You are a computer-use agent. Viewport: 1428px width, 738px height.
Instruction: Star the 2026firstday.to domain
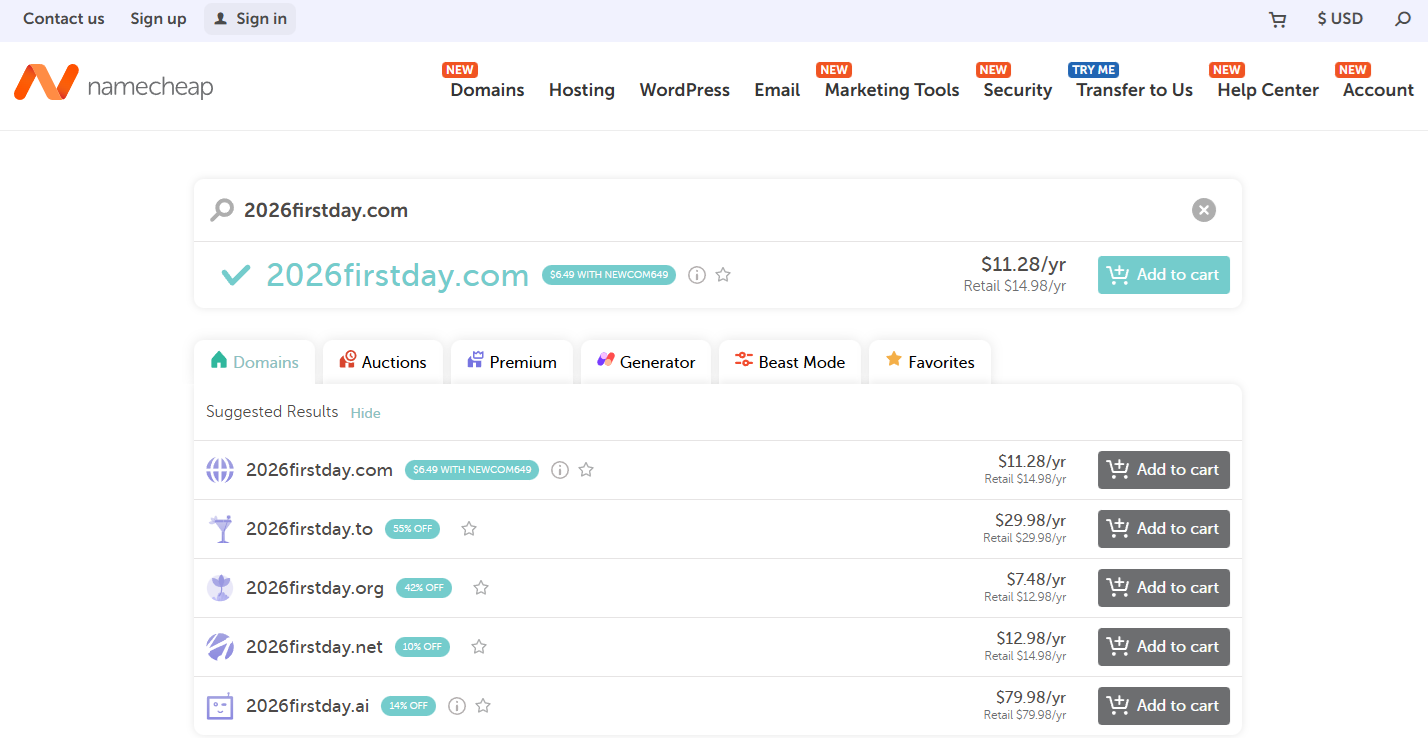(469, 529)
